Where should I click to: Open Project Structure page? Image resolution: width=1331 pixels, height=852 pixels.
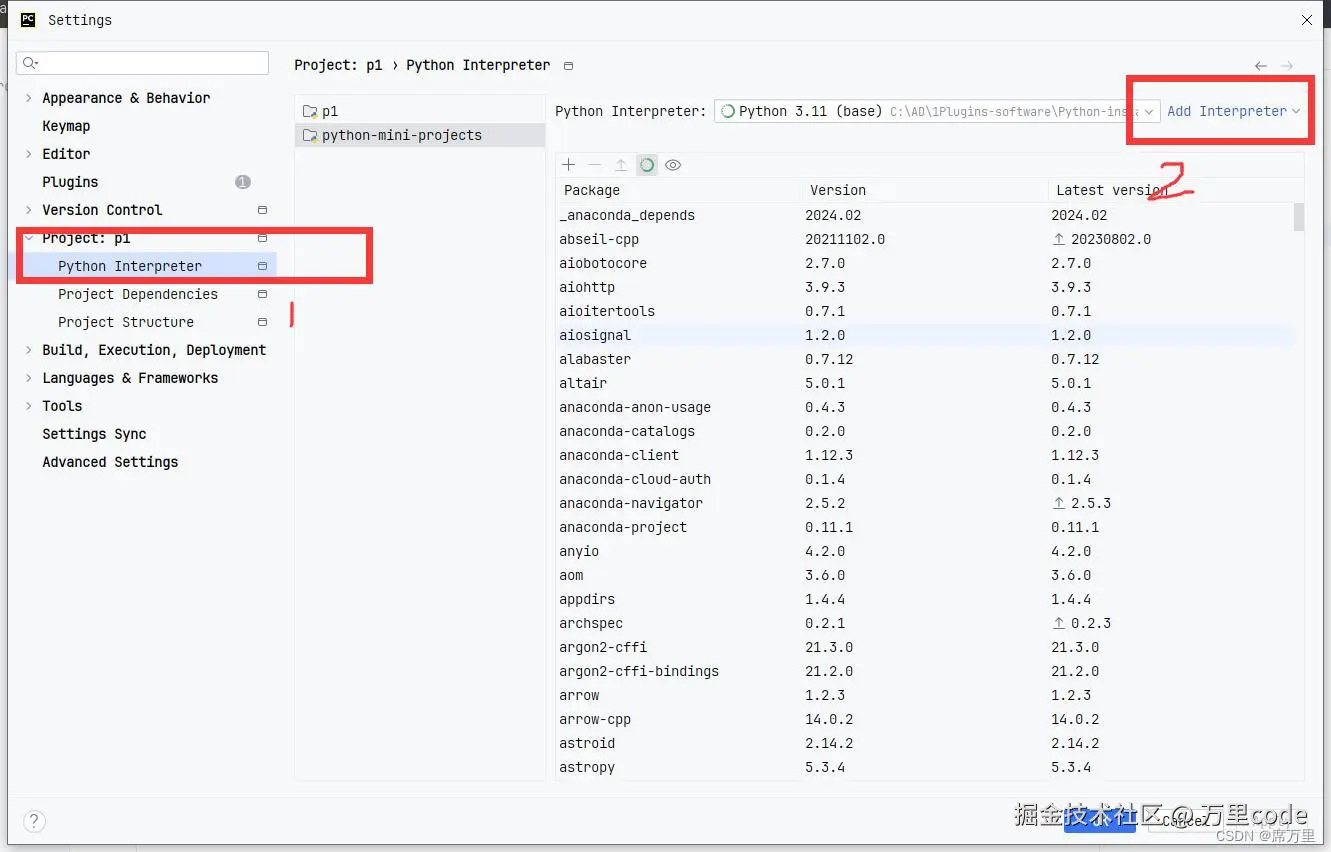coord(126,322)
